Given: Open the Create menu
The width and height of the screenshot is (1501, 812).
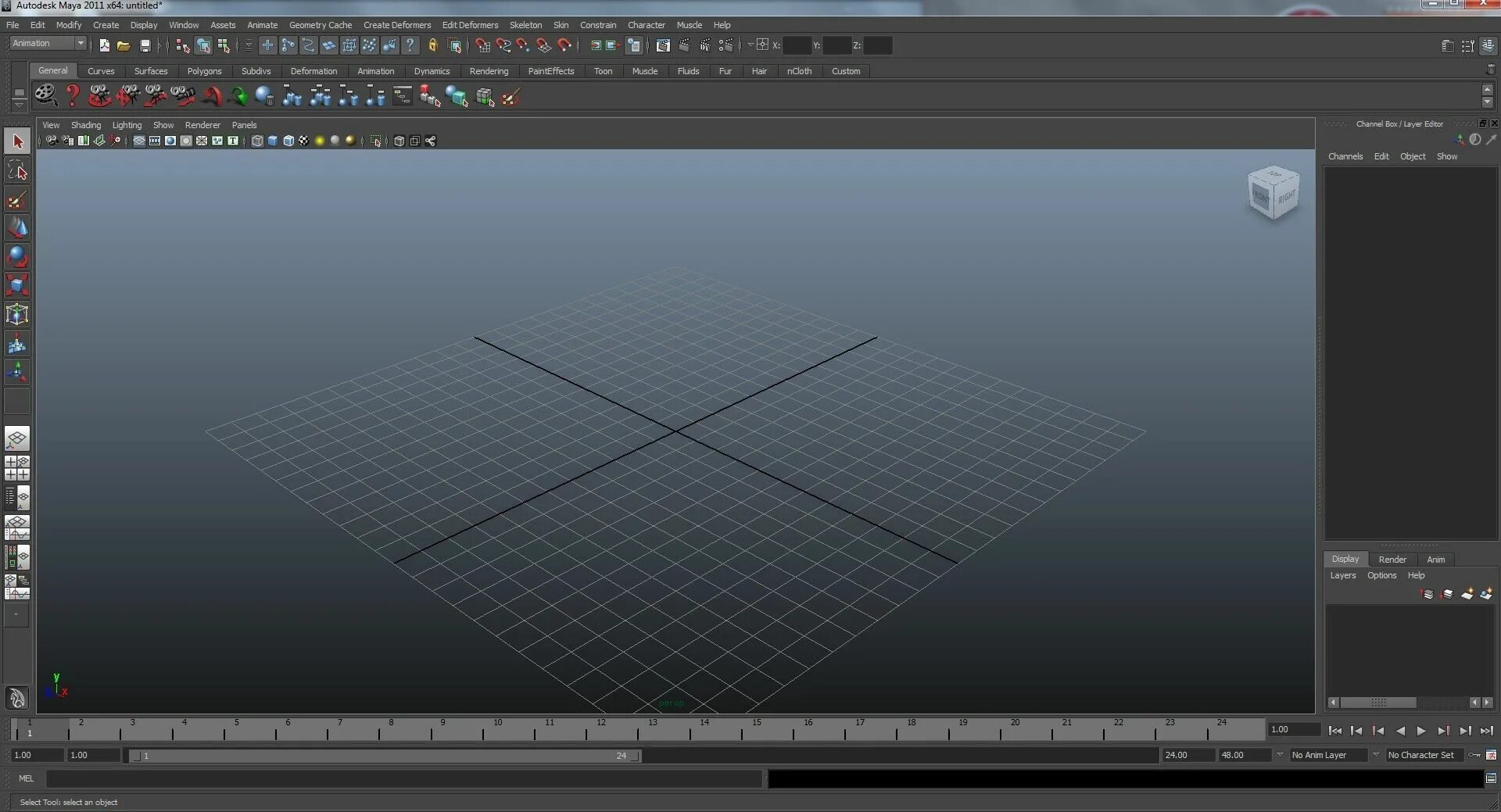Looking at the screenshot, I should tap(106, 25).
